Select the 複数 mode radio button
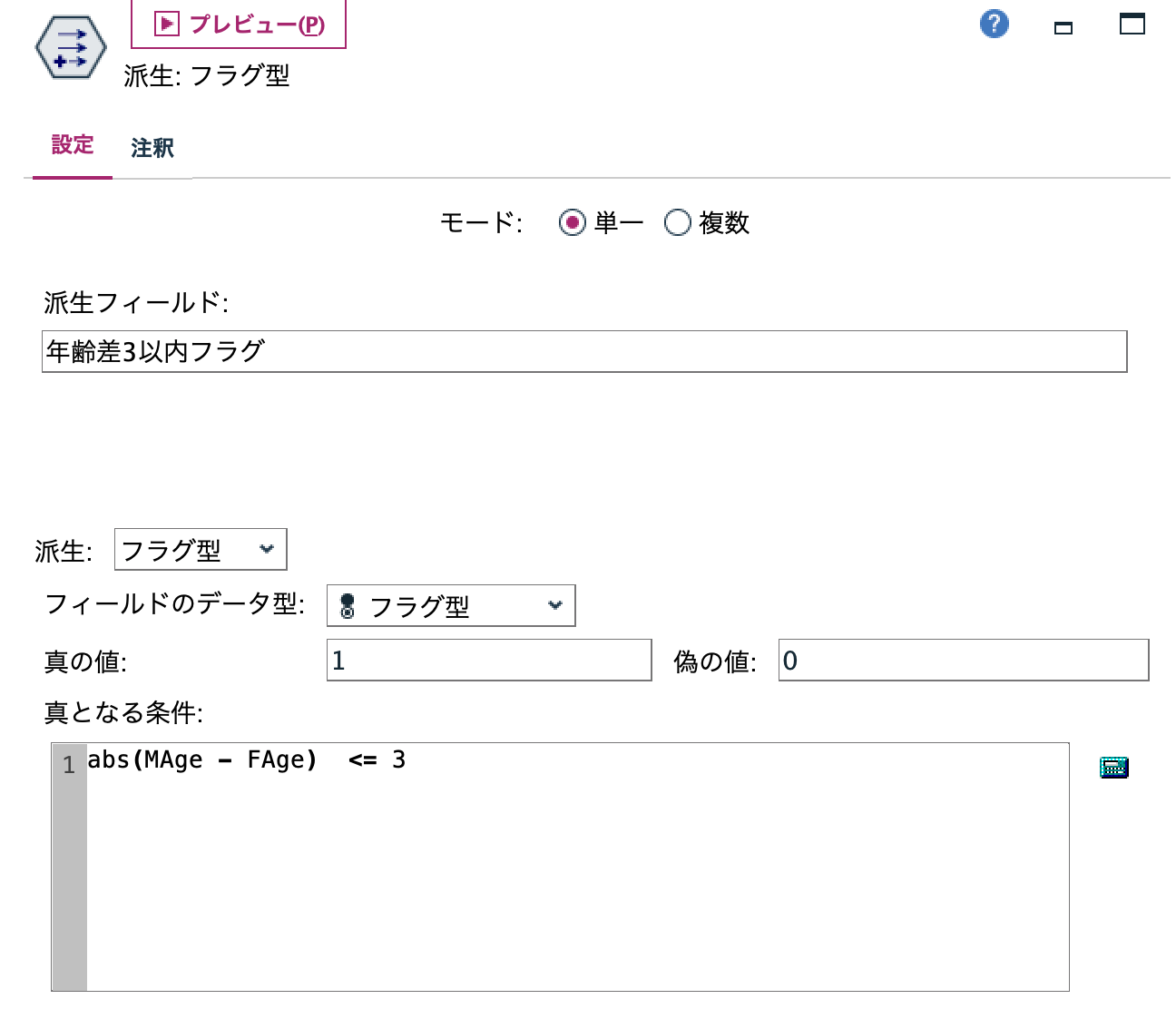 coord(677,223)
